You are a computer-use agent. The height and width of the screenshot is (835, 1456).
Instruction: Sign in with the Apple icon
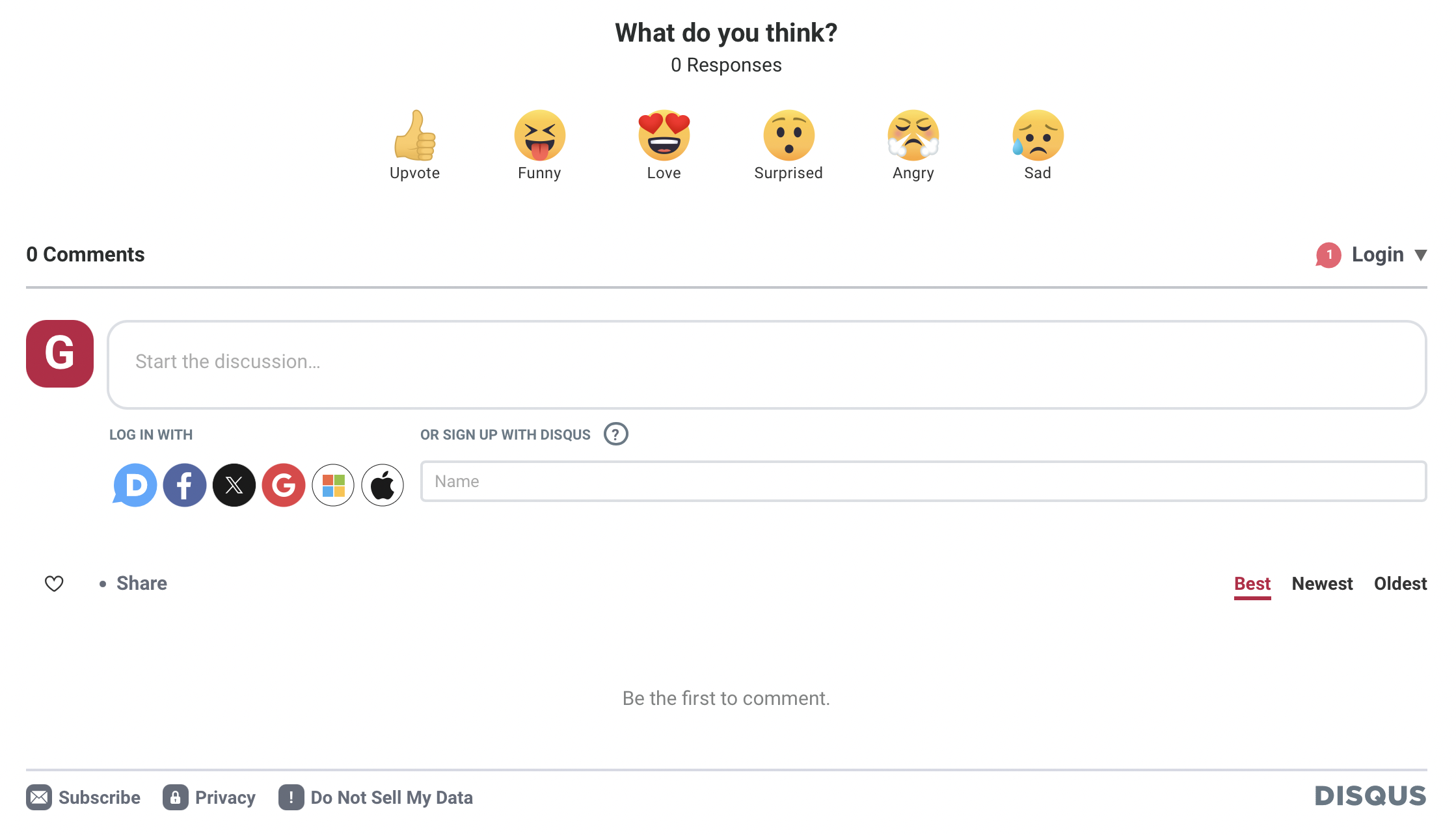coord(383,485)
